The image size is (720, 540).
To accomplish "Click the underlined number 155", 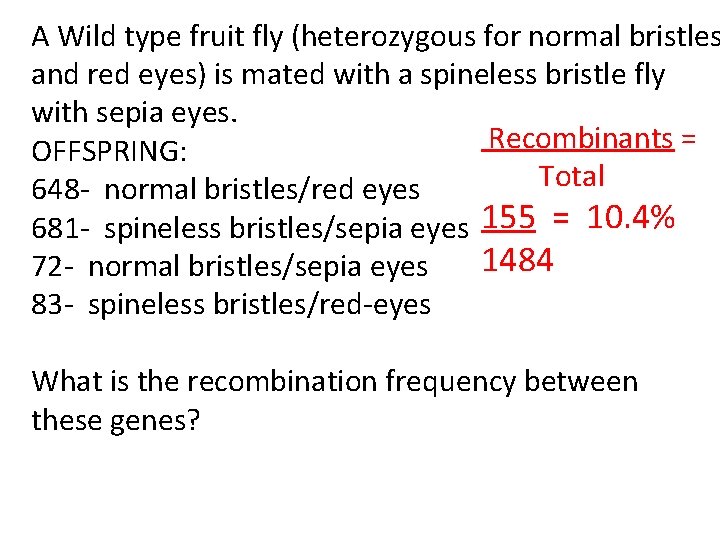I will click(508, 217).
